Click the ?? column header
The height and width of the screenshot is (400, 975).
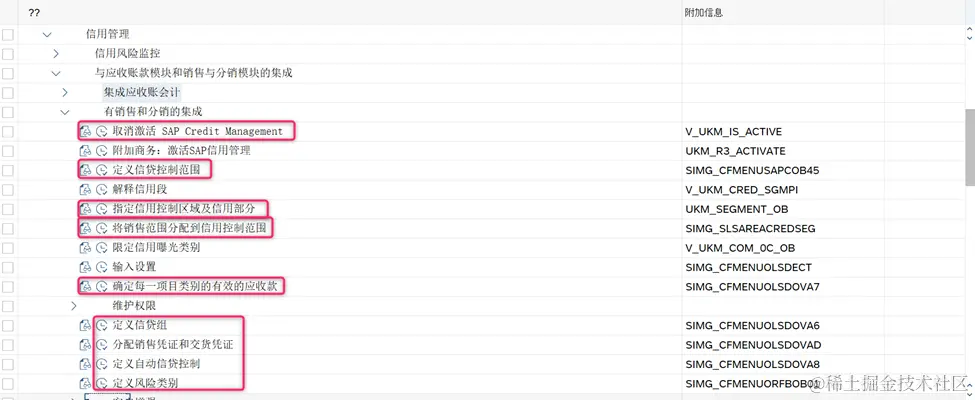point(35,12)
